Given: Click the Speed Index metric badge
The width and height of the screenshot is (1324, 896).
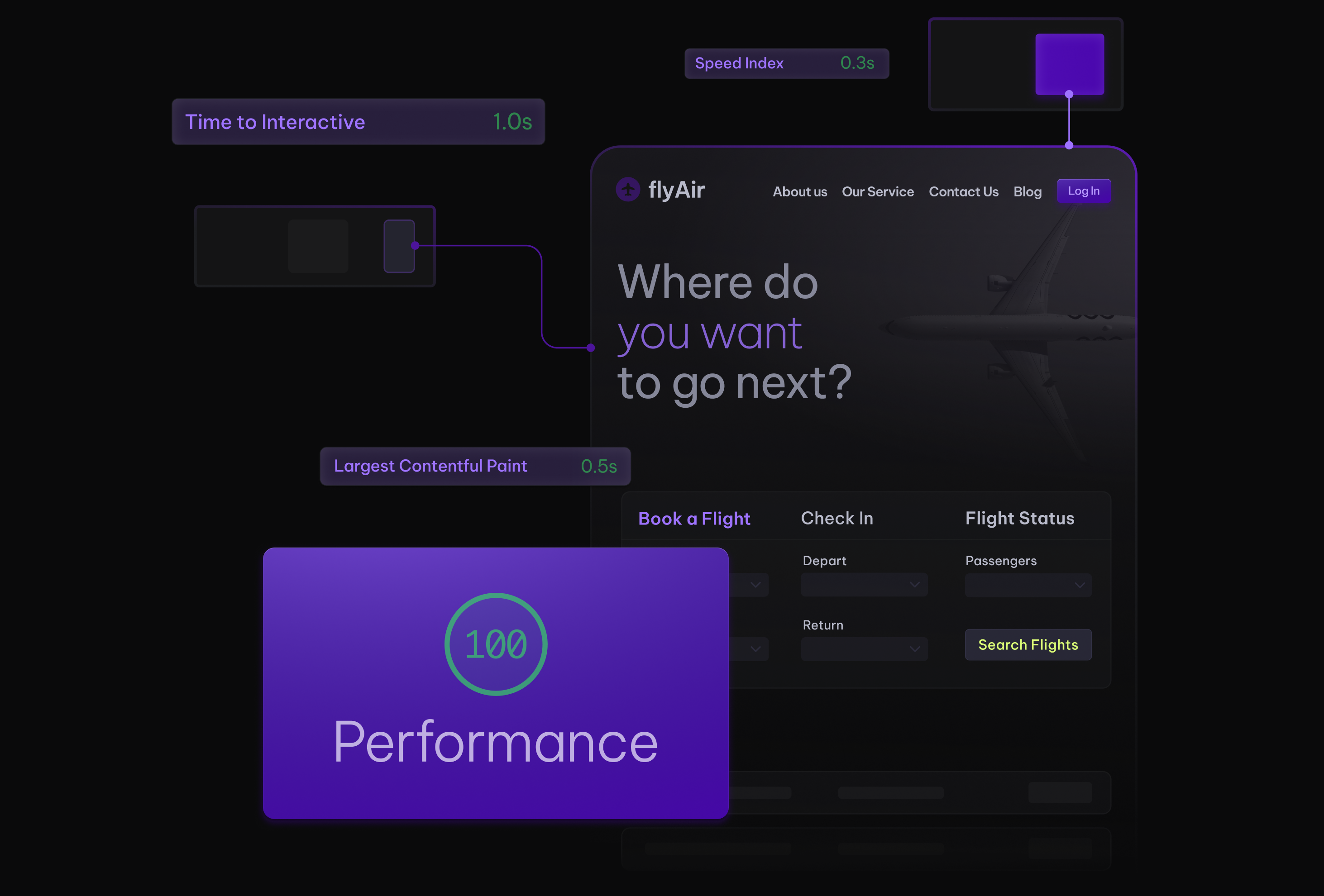Looking at the screenshot, I should point(787,63).
